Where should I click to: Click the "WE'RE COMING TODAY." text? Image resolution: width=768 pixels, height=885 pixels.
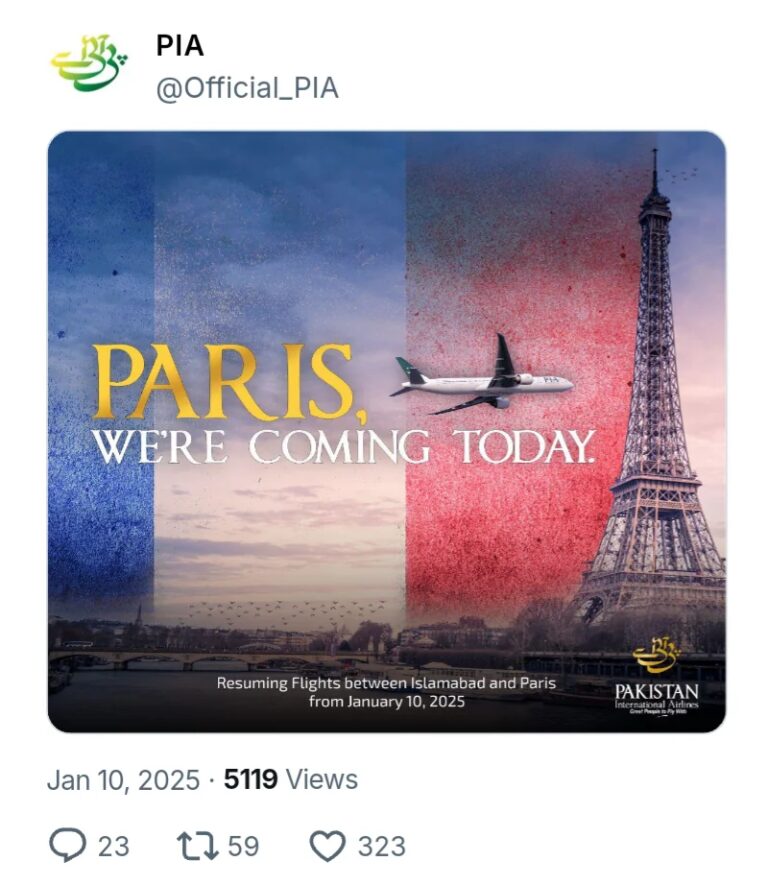(x=344, y=447)
